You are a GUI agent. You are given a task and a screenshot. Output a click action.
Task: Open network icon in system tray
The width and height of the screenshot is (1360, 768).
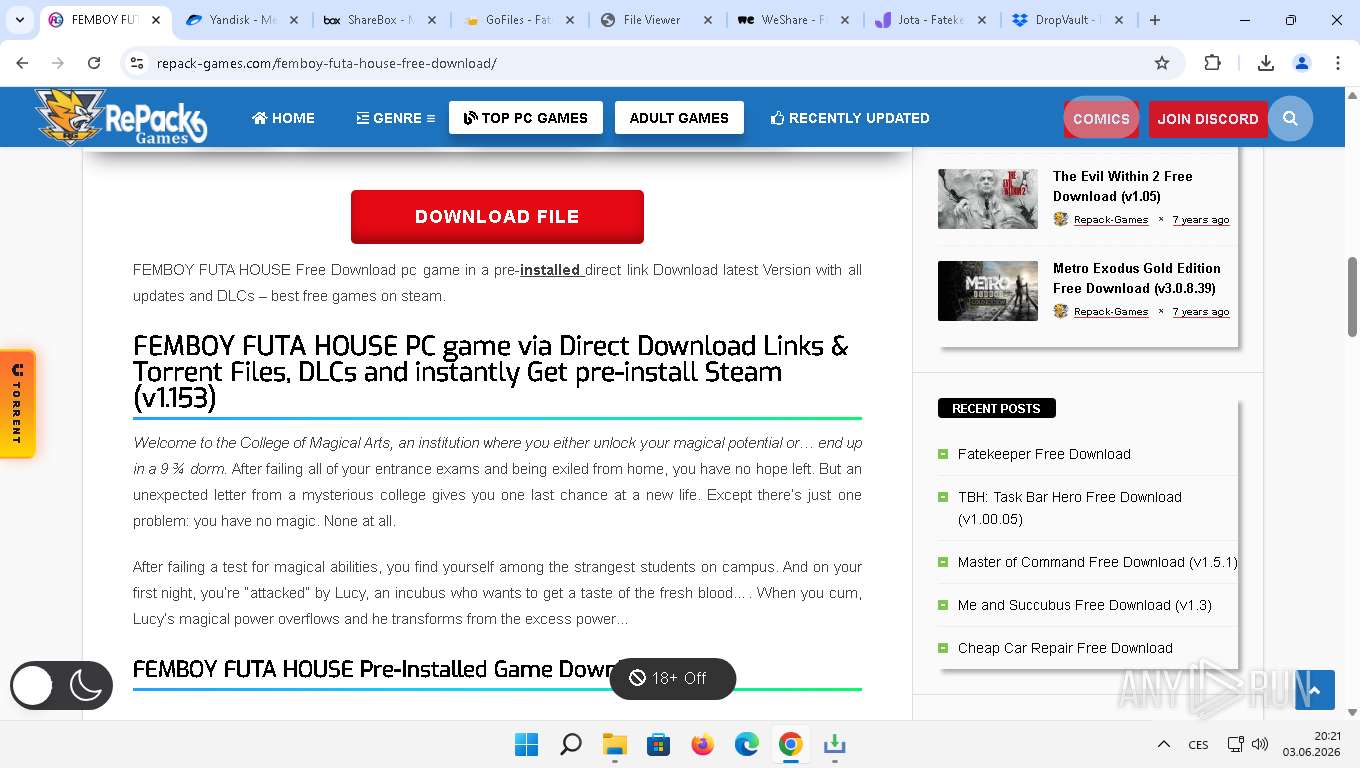coord(1236,745)
